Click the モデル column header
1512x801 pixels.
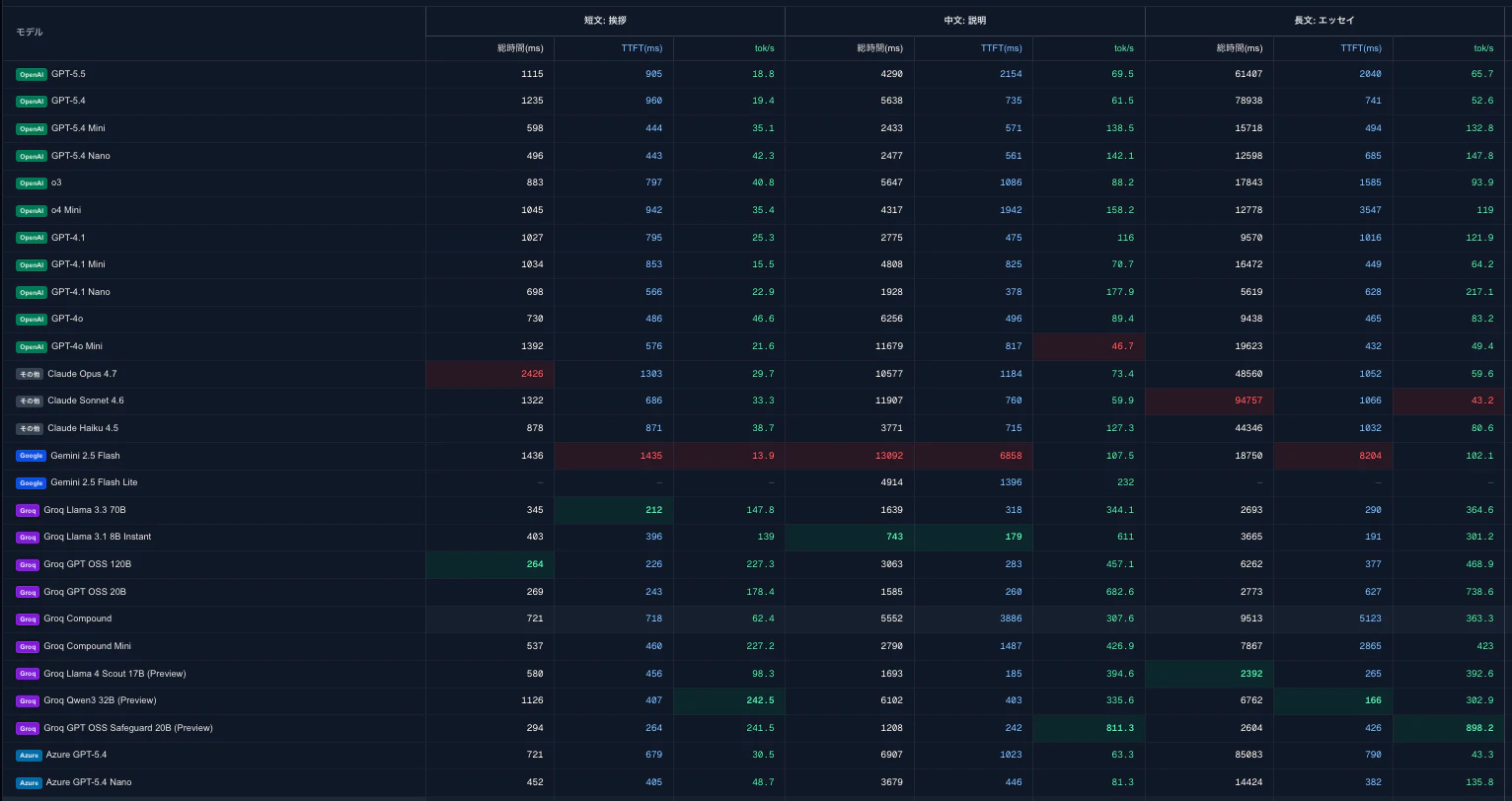click(x=30, y=33)
